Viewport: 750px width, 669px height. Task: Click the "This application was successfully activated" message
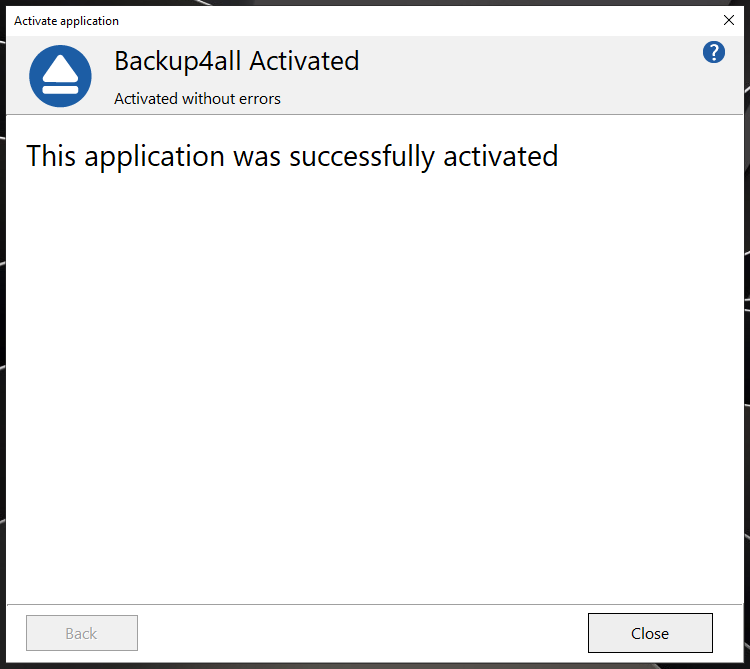coord(292,156)
